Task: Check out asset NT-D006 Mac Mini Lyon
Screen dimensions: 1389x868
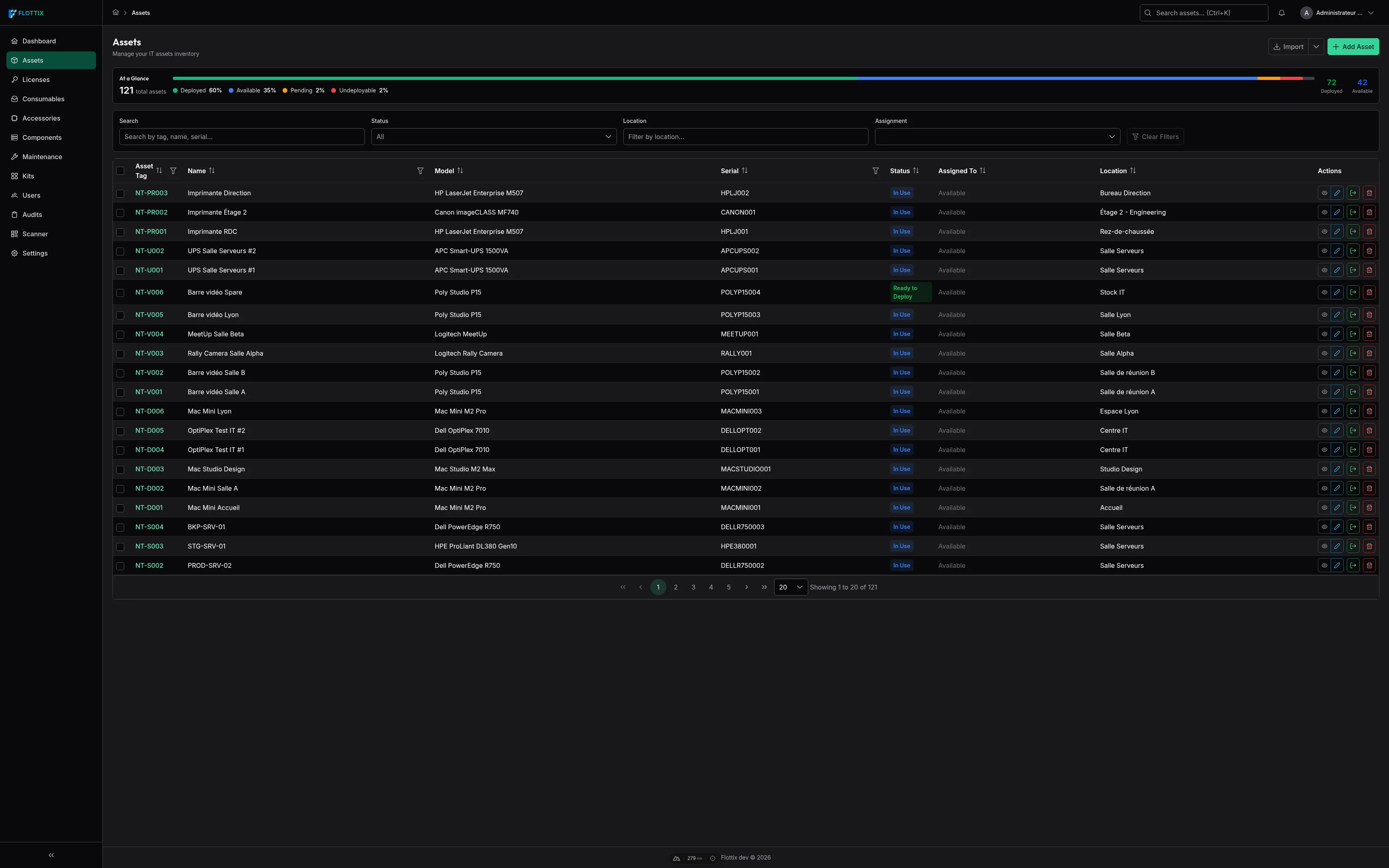Action: (x=1353, y=411)
